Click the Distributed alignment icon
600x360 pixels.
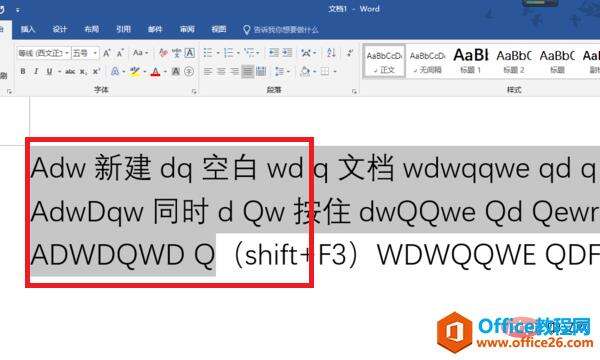click(x=261, y=71)
